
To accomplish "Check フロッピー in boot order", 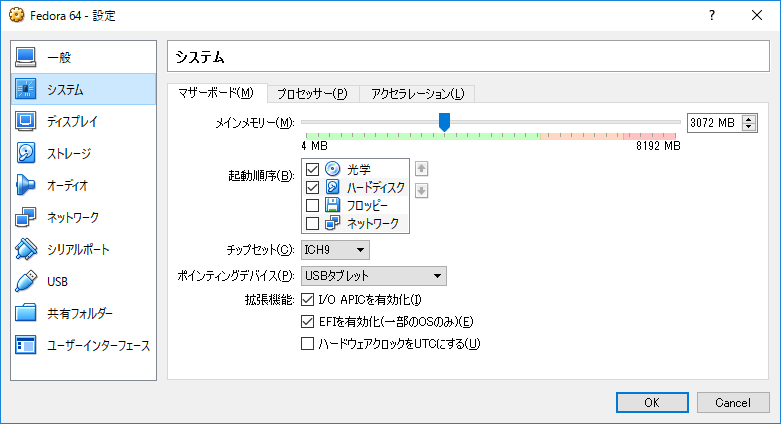I will tap(312, 205).
